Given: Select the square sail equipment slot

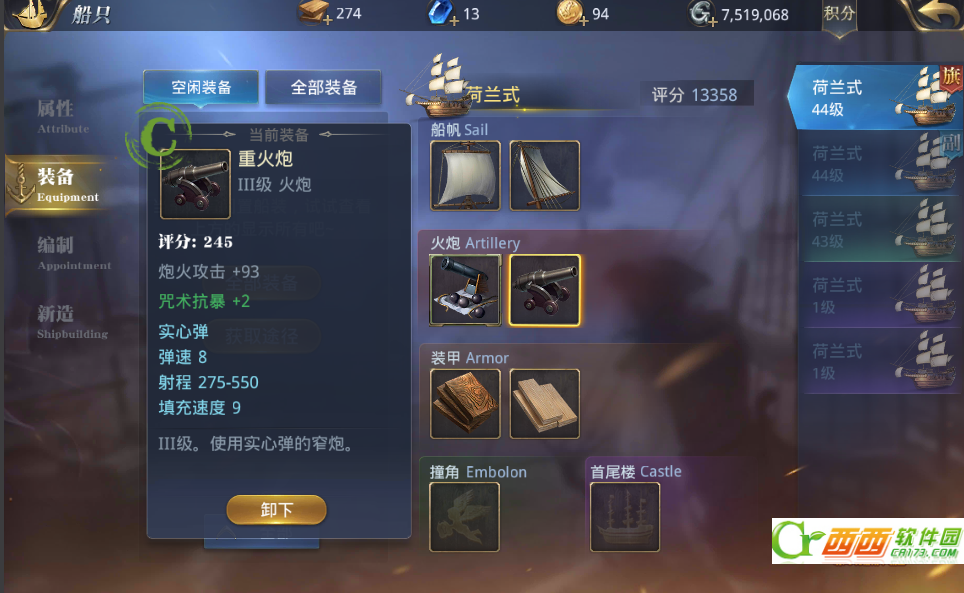Looking at the screenshot, I should (x=465, y=176).
